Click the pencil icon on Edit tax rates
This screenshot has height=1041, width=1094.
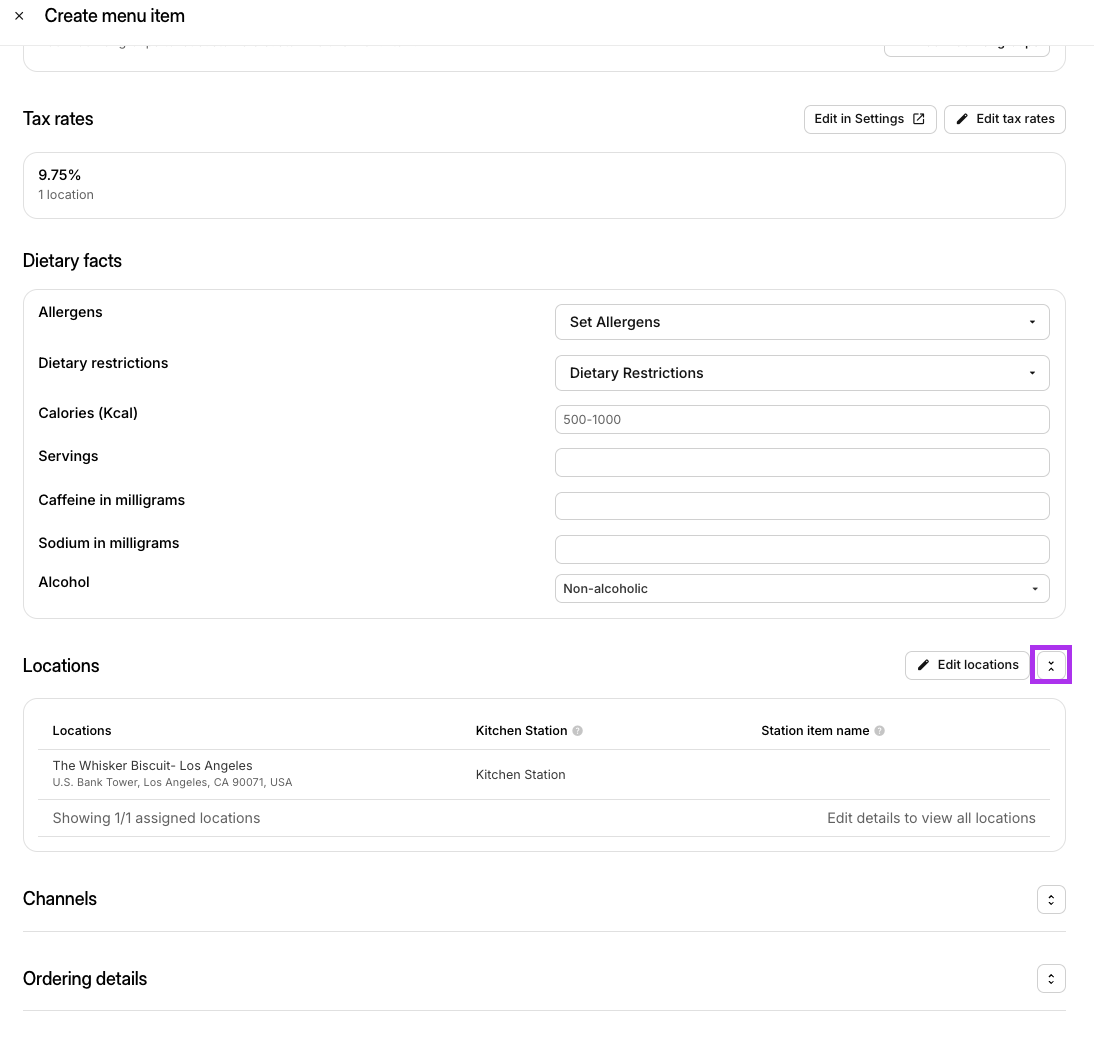click(x=962, y=119)
